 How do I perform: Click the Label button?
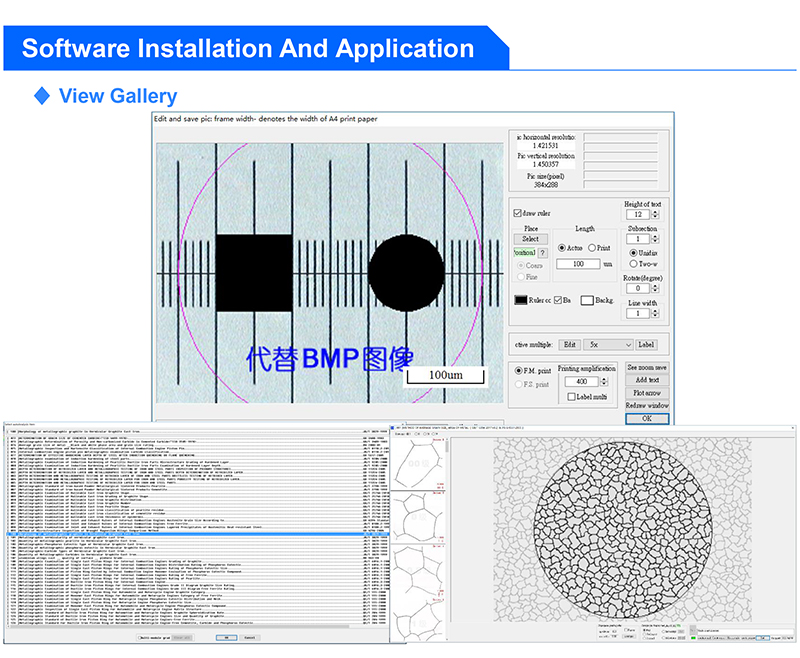[646, 345]
